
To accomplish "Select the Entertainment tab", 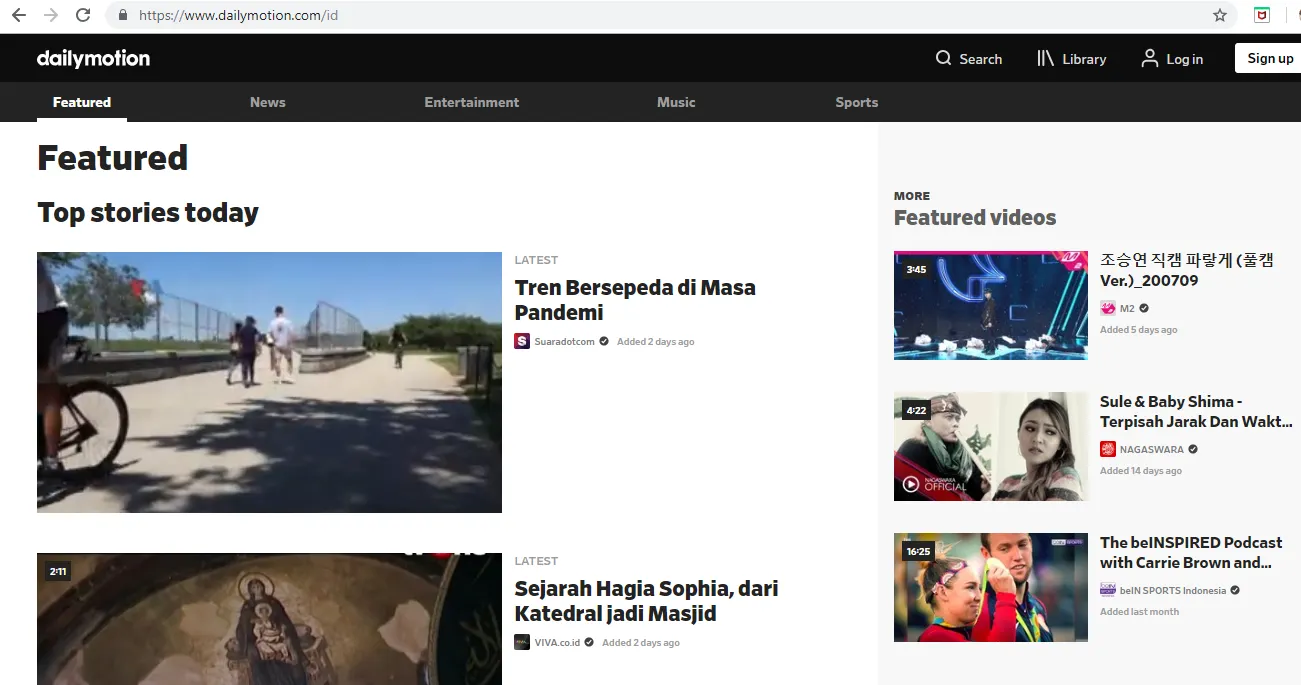I will (471, 102).
